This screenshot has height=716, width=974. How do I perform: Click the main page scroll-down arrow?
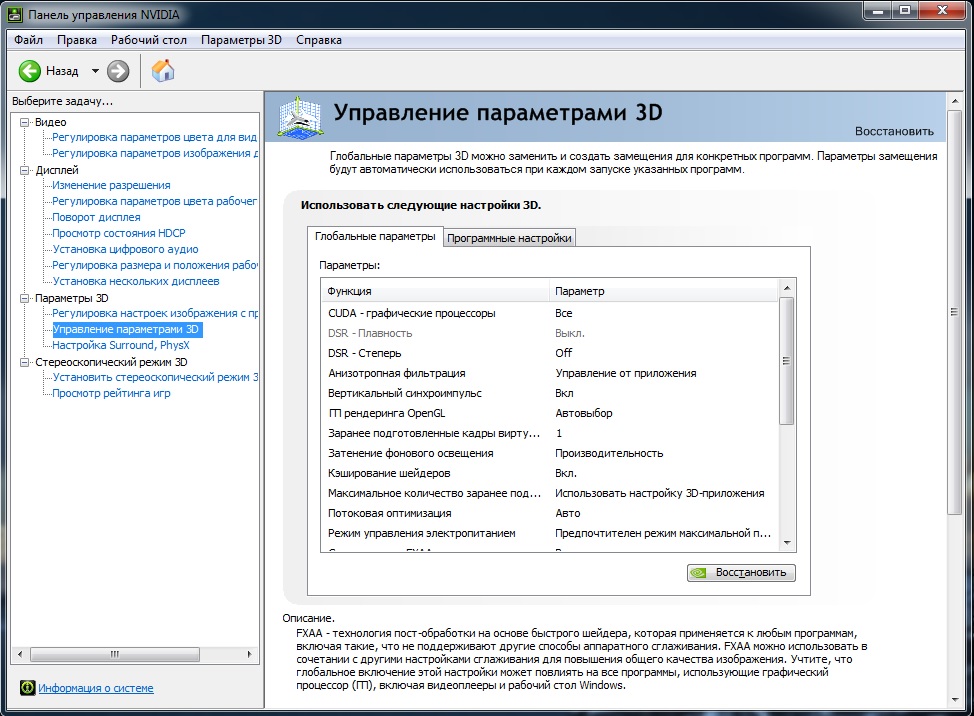click(x=955, y=699)
